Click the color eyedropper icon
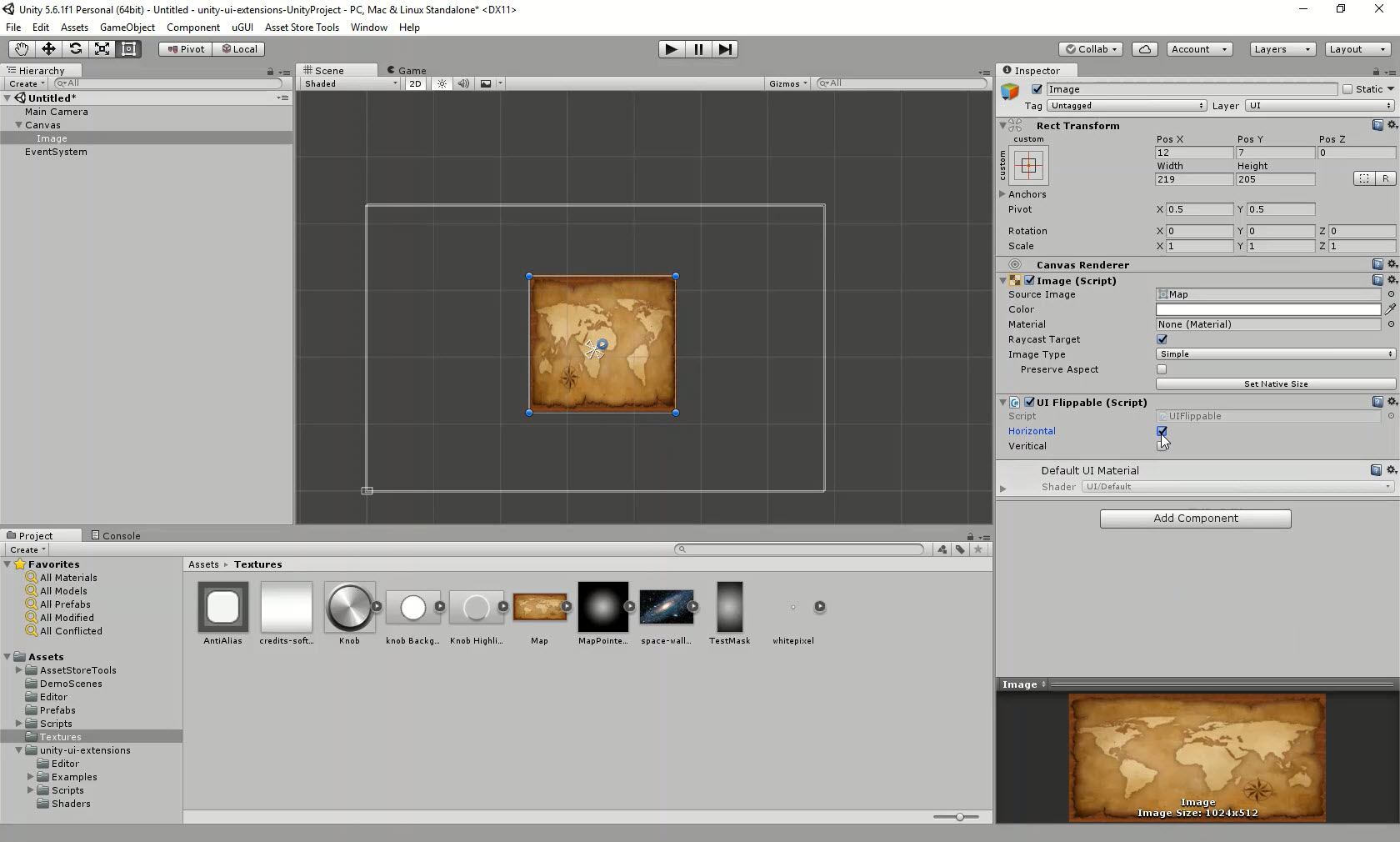This screenshot has height=842, width=1400. pos(1390,309)
